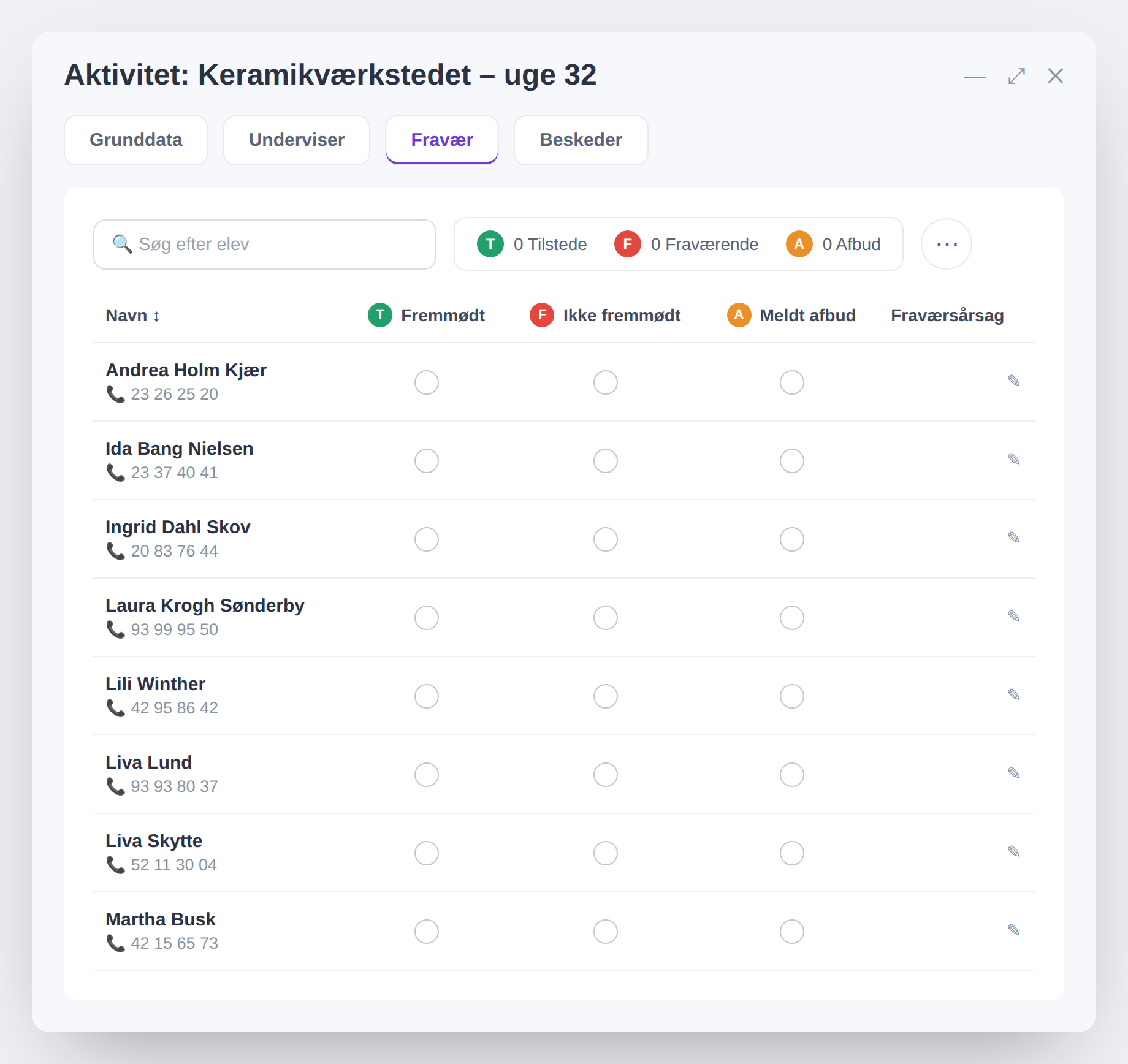Viewport: 1128px width, 1064px height.
Task: Click the Fraværsårsag column header
Action: click(947, 316)
